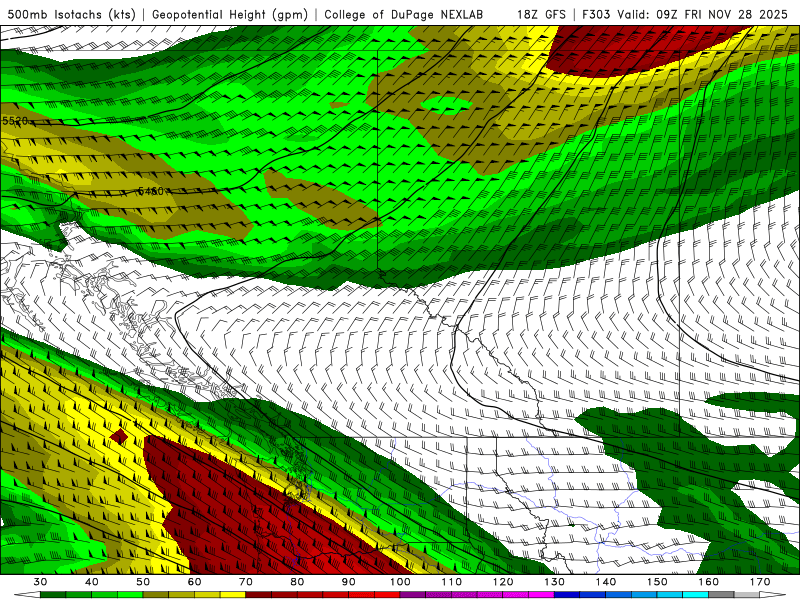Click the 90 value on the color scale

(x=348, y=582)
